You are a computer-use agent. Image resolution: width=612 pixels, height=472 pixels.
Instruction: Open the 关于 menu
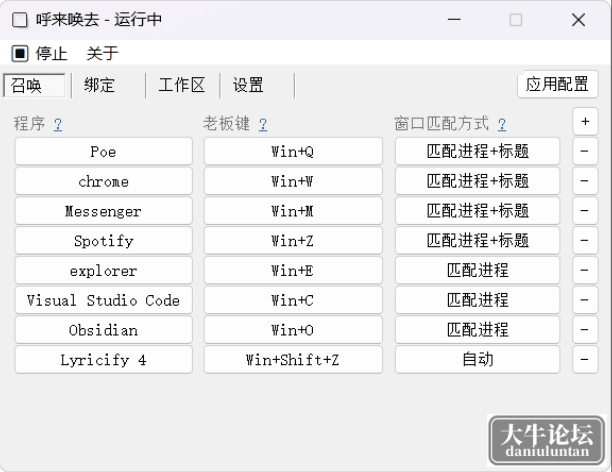click(x=102, y=53)
